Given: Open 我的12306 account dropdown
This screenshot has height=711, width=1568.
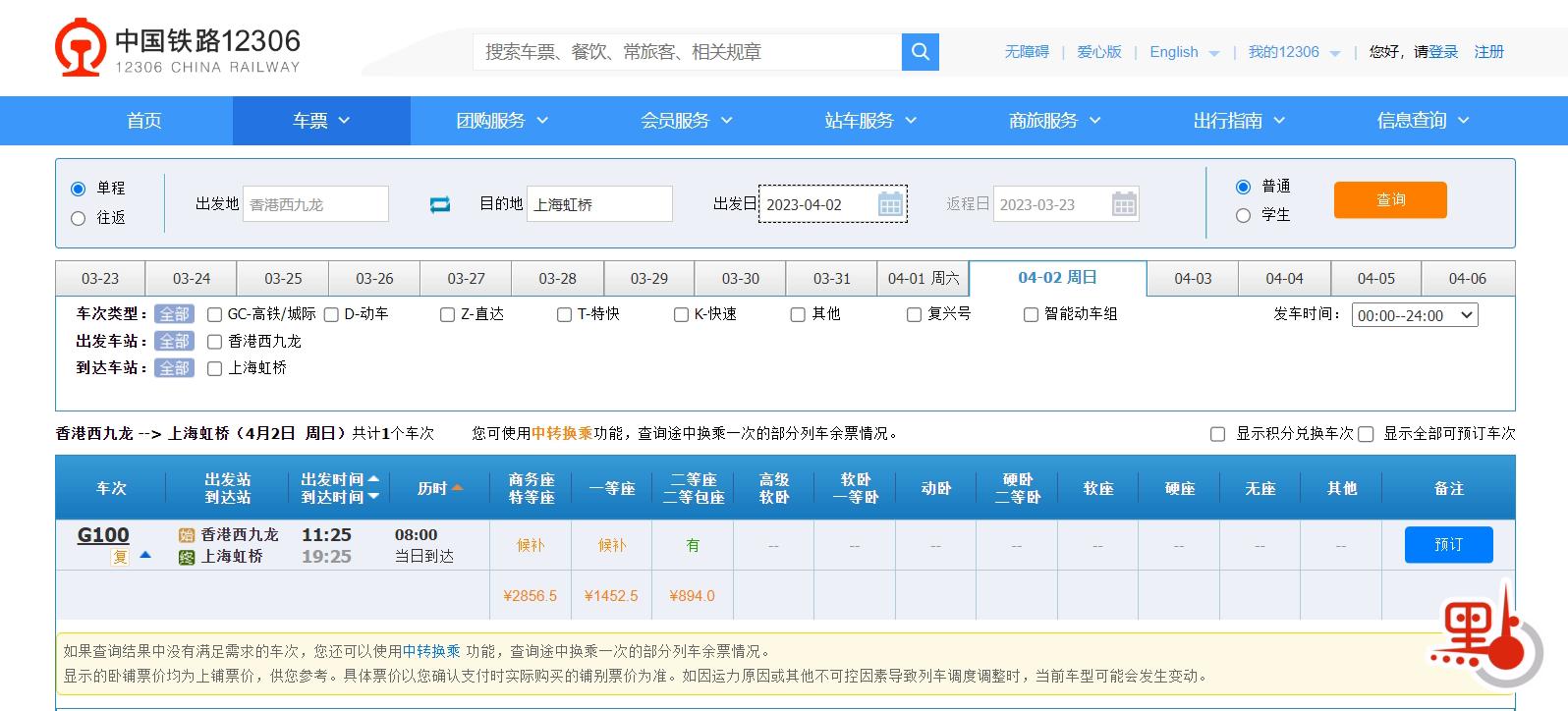Looking at the screenshot, I should 1294,52.
